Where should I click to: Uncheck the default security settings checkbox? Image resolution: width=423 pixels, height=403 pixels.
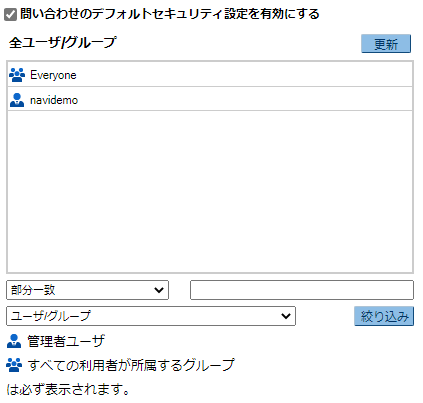[10, 14]
